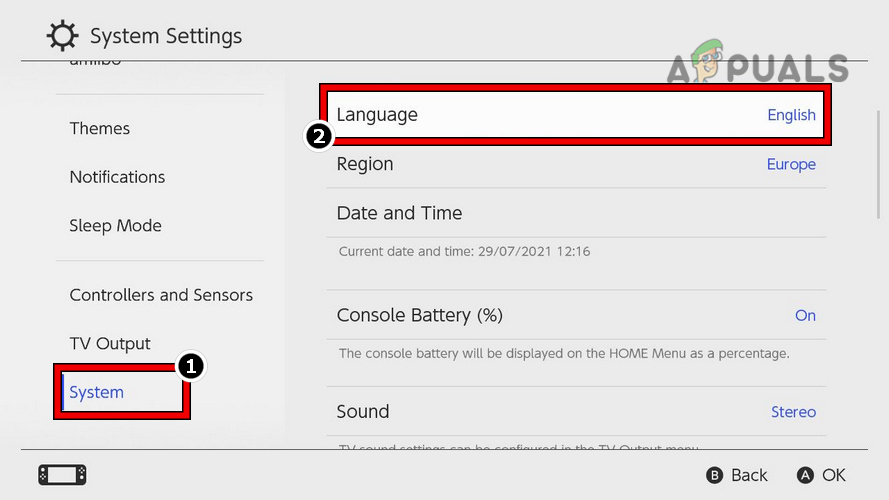This screenshot has height=500, width=889.
Task: Click the System Settings title text
Action: tap(166, 37)
